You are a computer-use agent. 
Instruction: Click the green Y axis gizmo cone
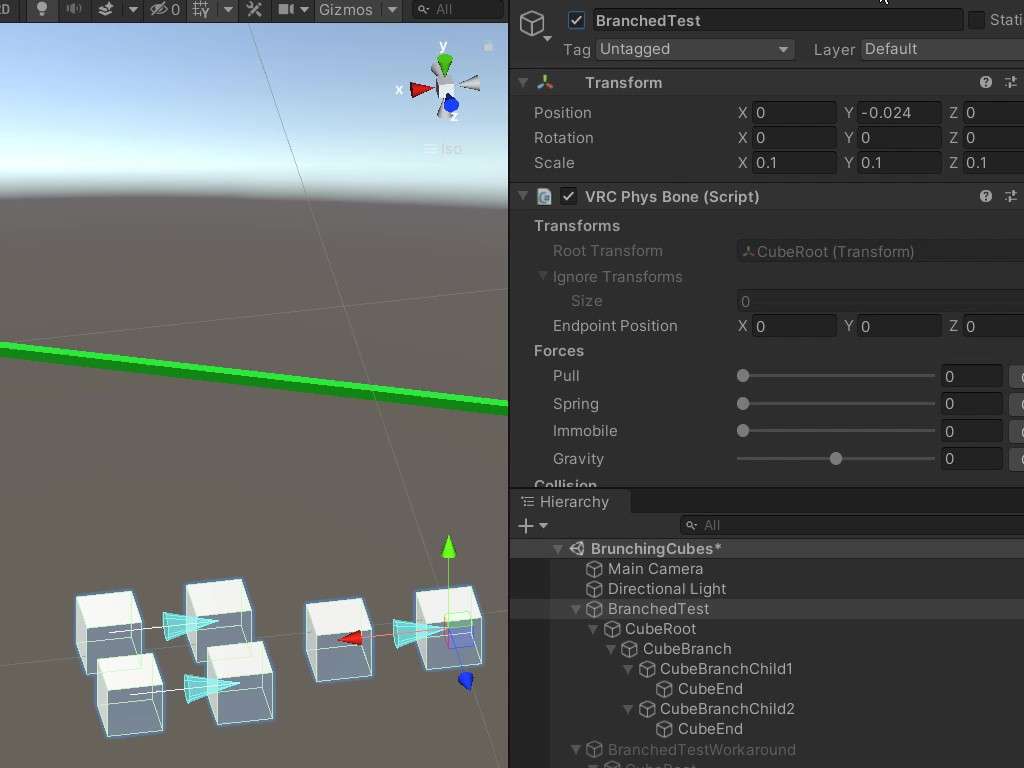444,61
